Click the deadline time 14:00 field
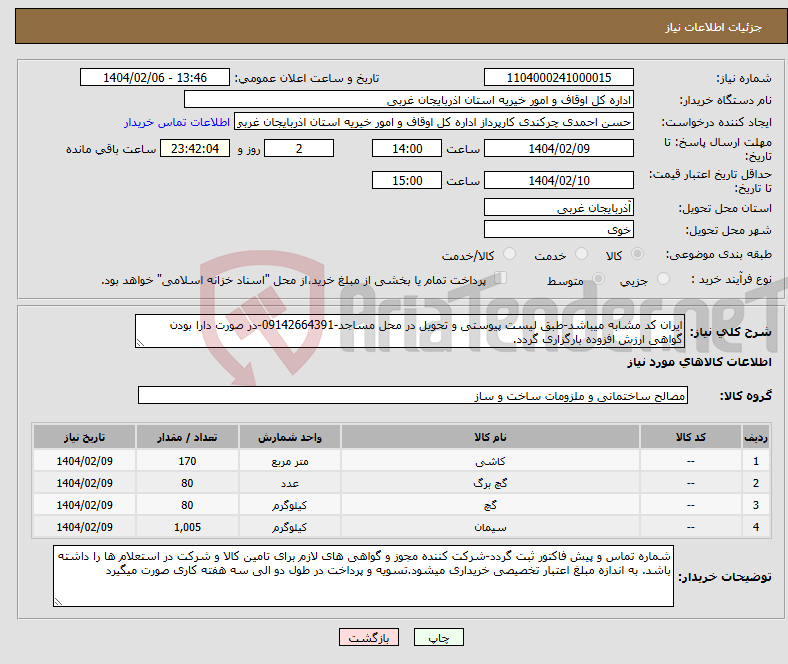The height and width of the screenshot is (664, 788). (407, 148)
